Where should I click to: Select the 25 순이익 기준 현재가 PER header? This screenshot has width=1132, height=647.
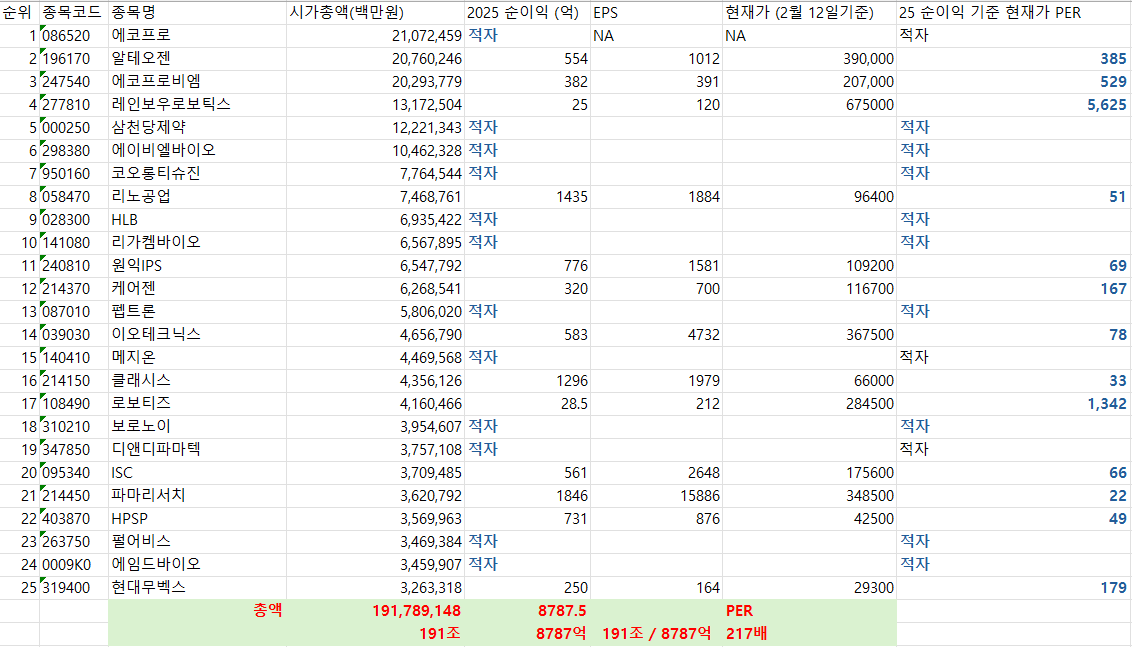pos(1014,12)
